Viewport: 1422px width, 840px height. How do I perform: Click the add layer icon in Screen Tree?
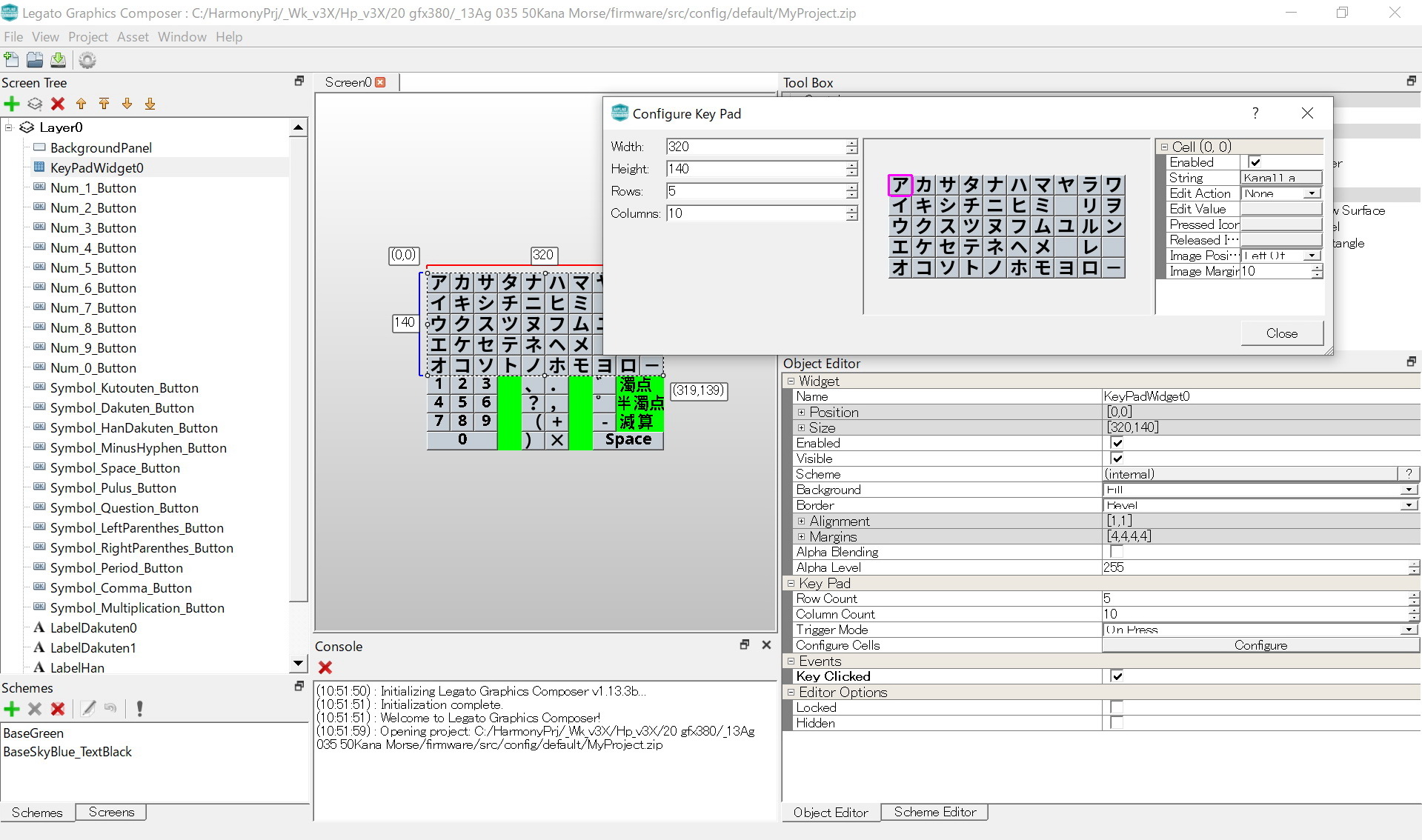(x=35, y=104)
